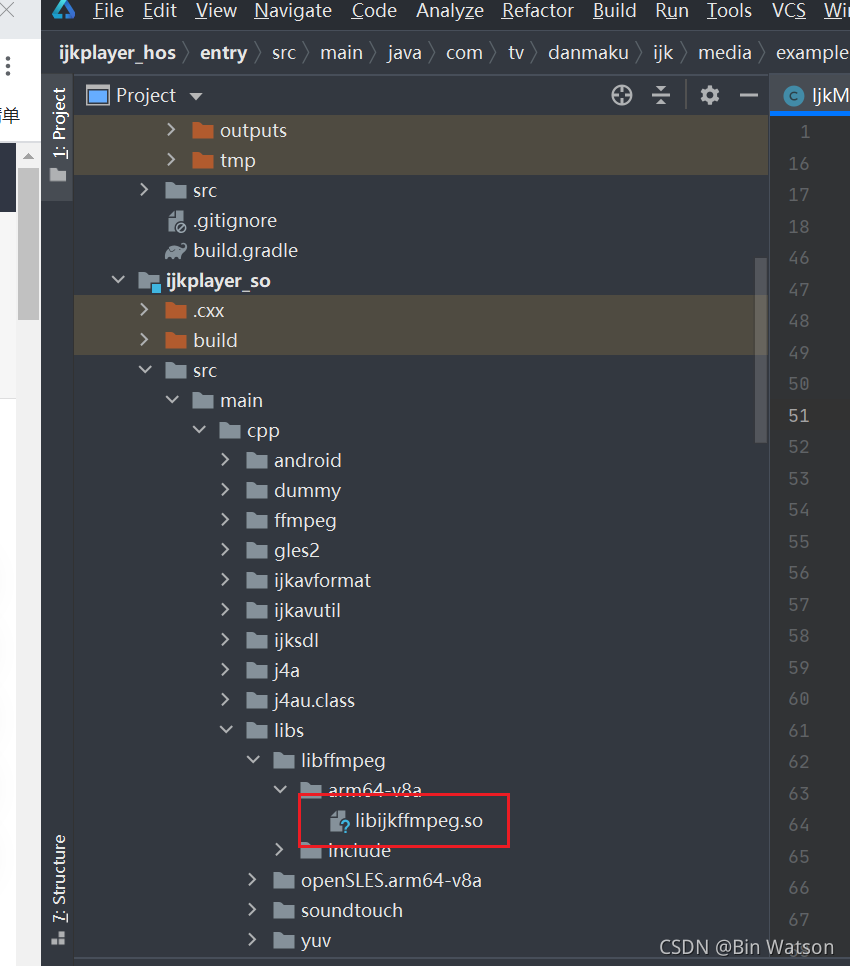
Task: Click ijkplayer_hos breadcrumb
Action: coord(117,53)
